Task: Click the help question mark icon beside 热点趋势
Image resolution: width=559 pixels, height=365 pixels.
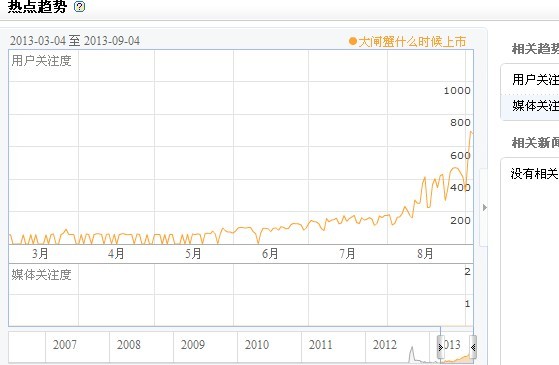Action: tap(79, 6)
